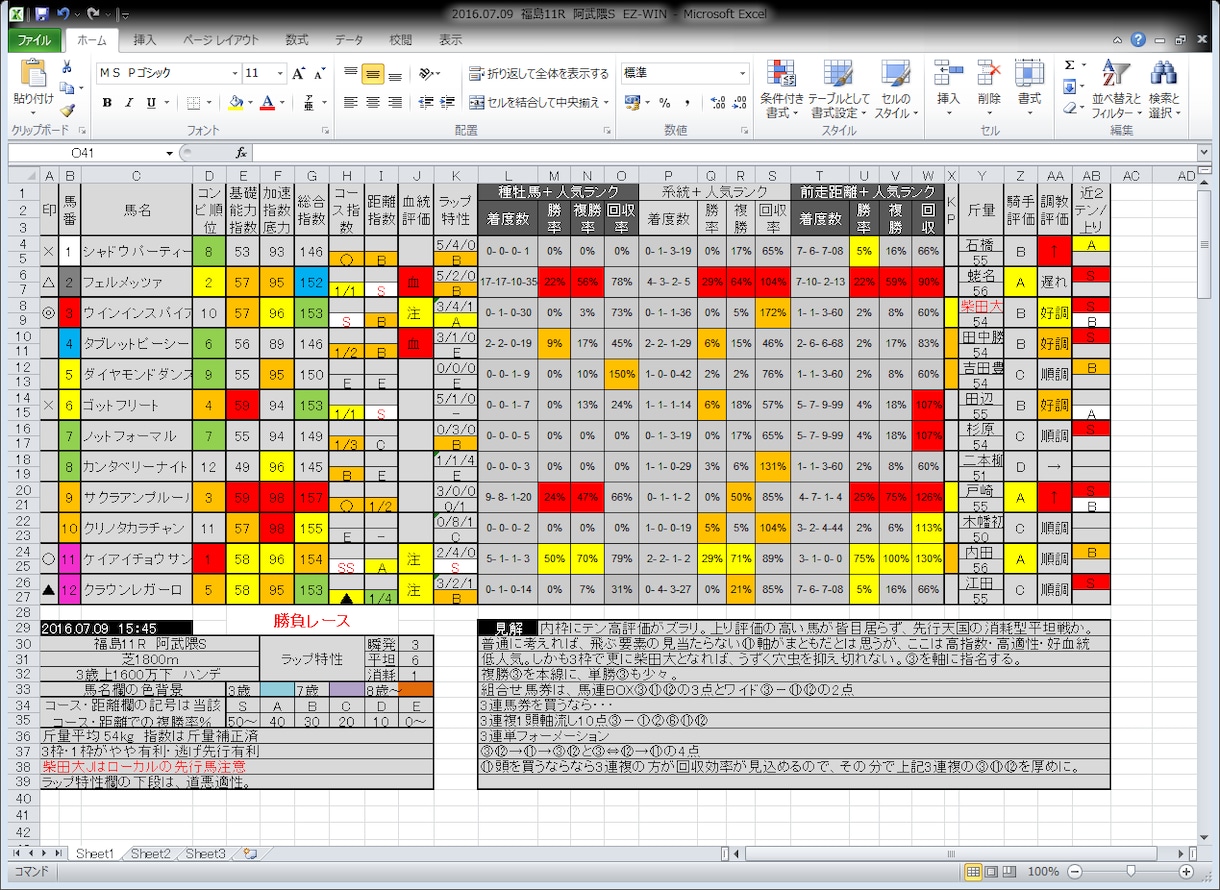Click the Name Box showing O41
This screenshot has width=1220, height=890.
click(86, 153)
